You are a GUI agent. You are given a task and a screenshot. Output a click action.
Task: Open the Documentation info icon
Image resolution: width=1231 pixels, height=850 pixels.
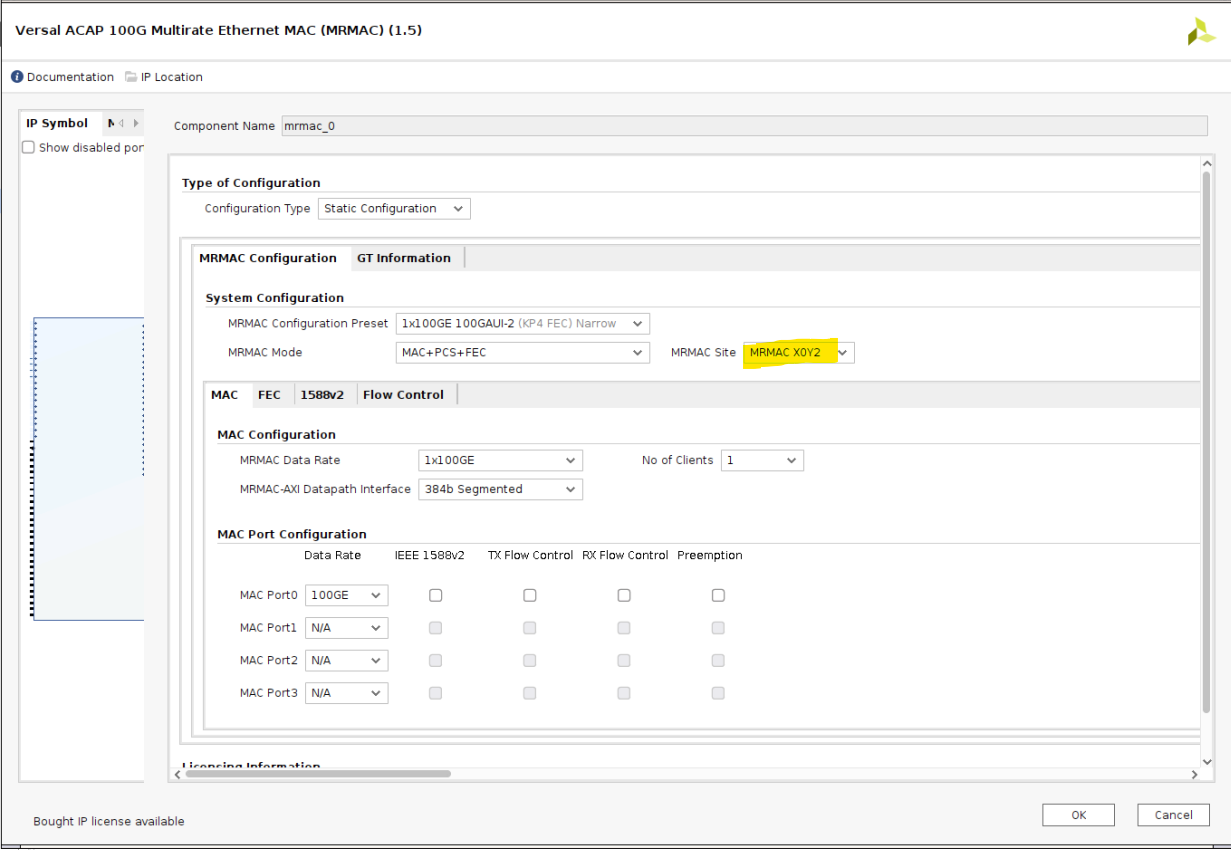click(x=17, y=77)
